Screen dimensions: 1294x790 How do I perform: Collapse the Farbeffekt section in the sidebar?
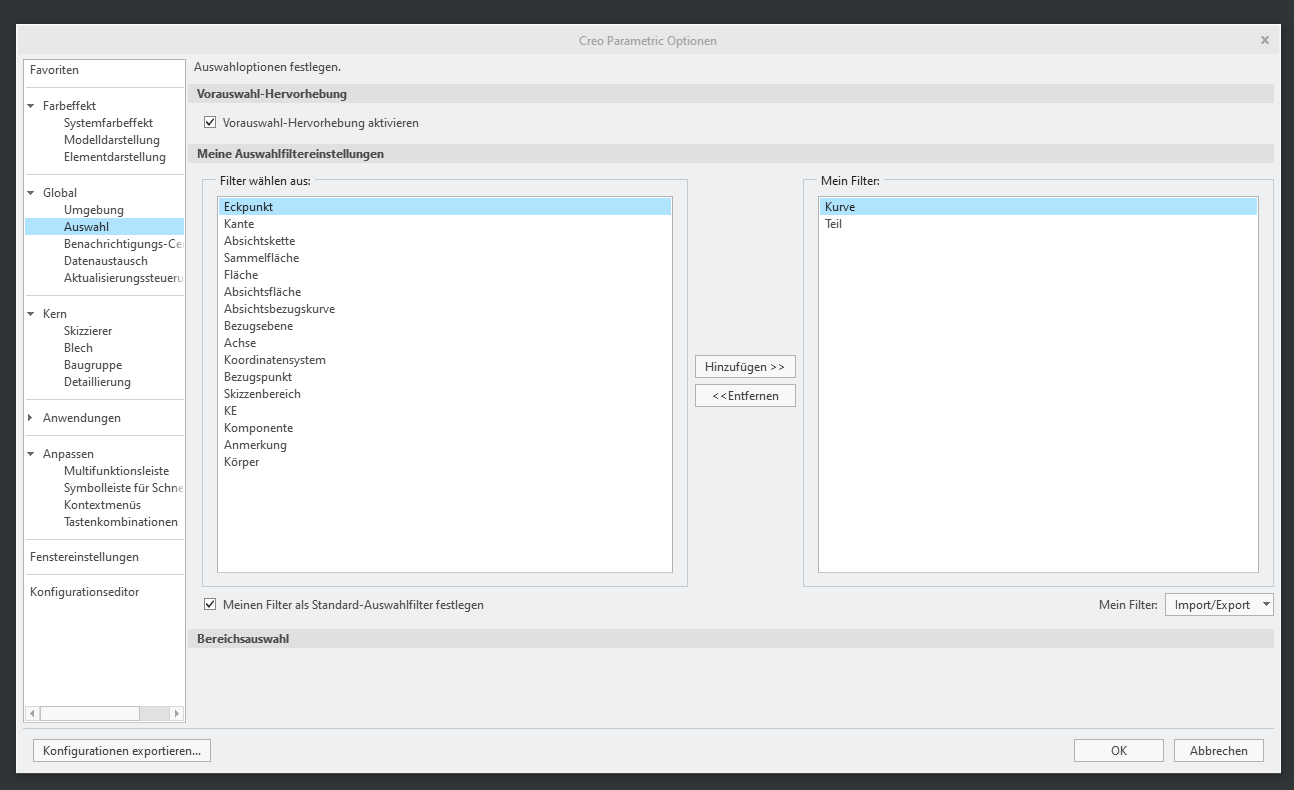[x=30, y=105]
